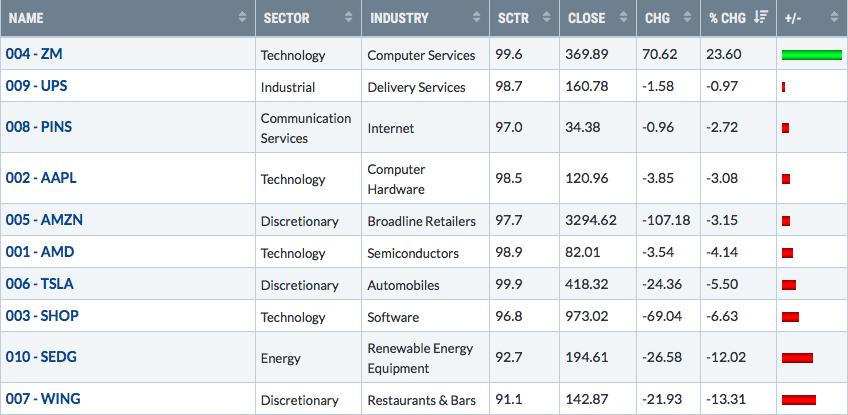Open the 005 - AMZN link

[44, 220]
